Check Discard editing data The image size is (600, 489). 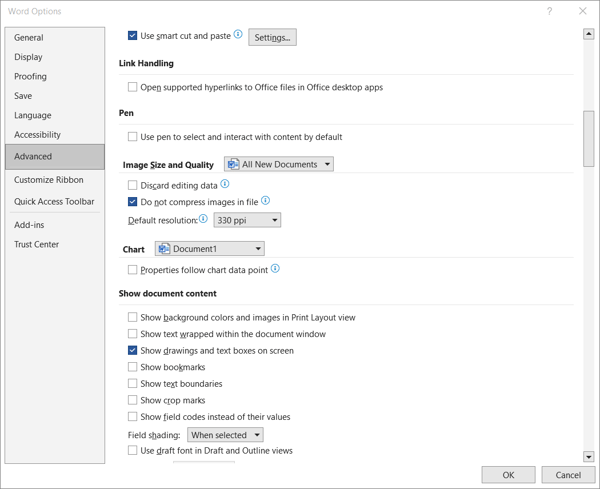(132, 185)
